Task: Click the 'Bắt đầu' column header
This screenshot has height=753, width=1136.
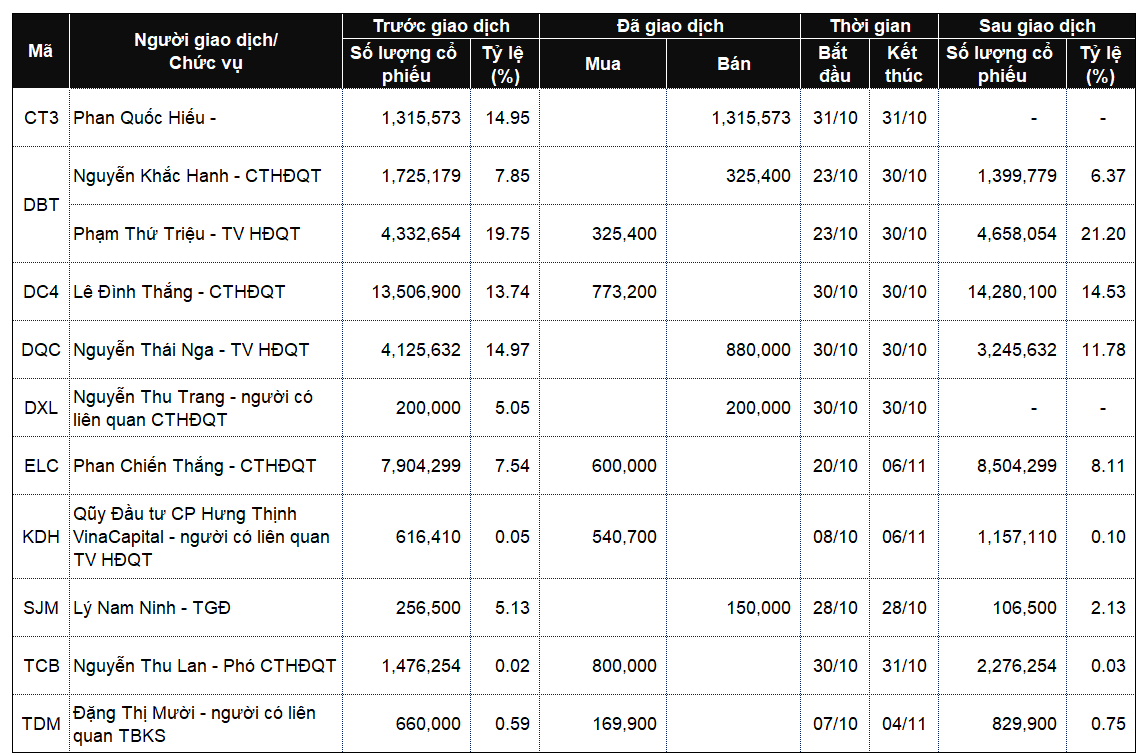Action: coord(834,64)
